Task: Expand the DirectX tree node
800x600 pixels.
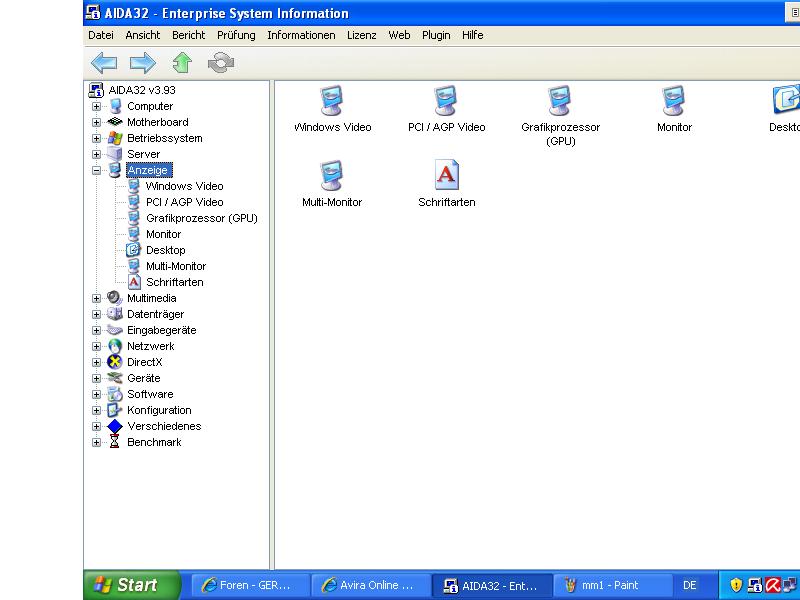Action: tap(96, 362)
